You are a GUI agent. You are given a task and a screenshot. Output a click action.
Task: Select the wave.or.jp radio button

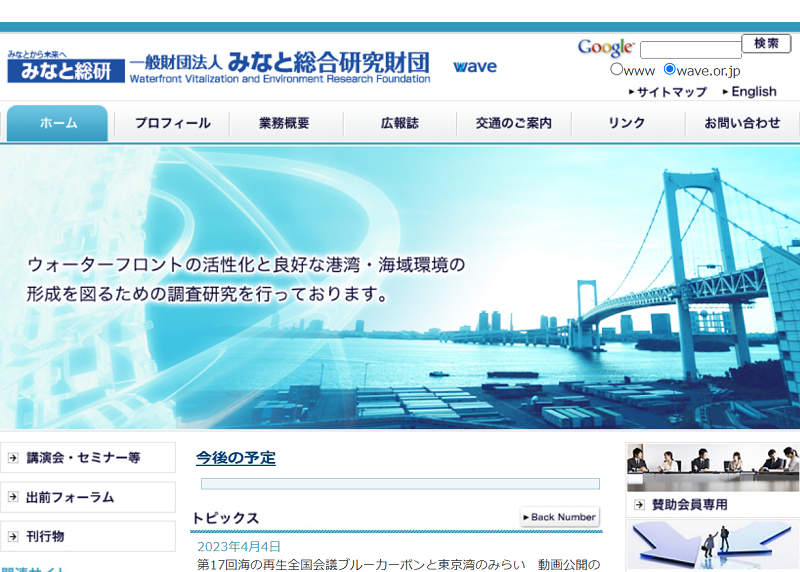(670, 70)
